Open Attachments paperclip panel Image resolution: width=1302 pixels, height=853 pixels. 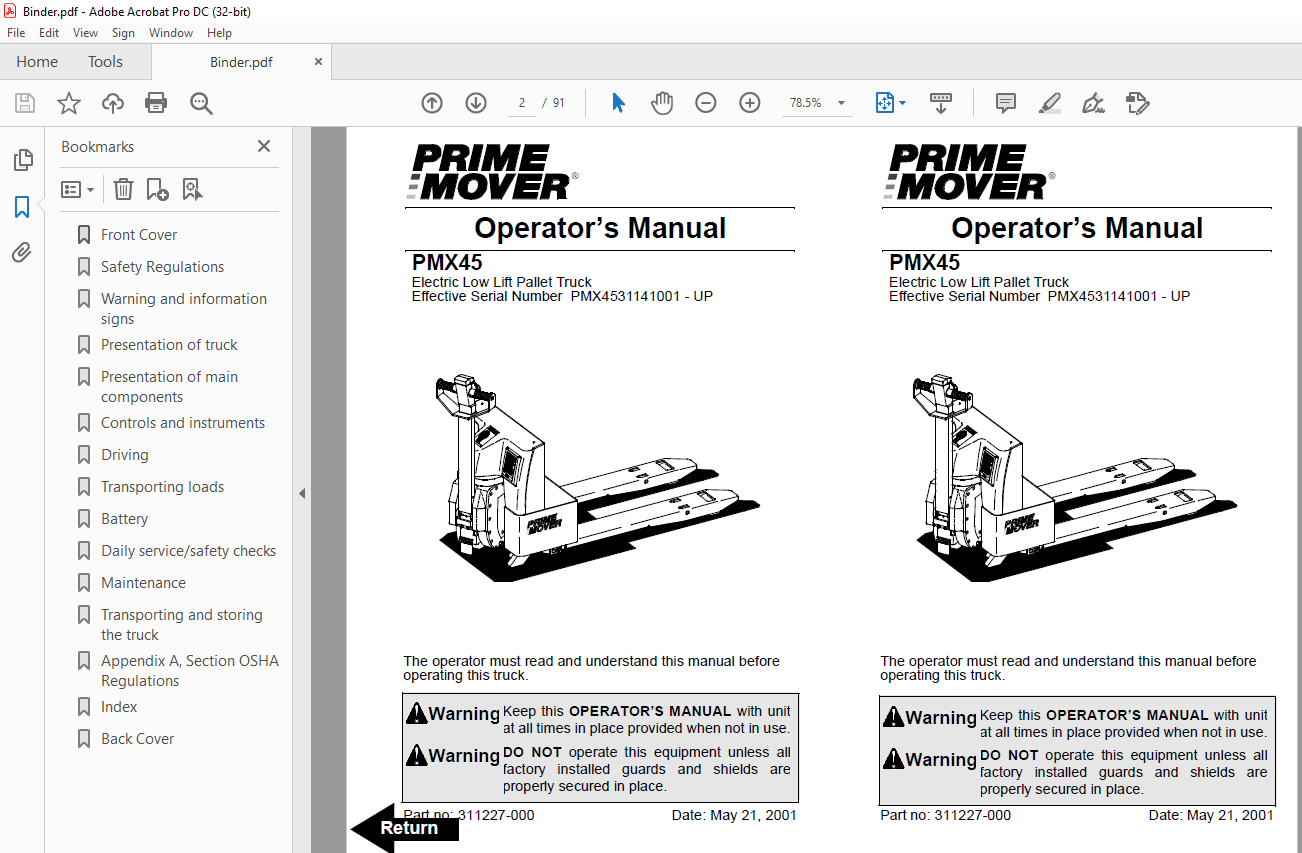[22, 252]
